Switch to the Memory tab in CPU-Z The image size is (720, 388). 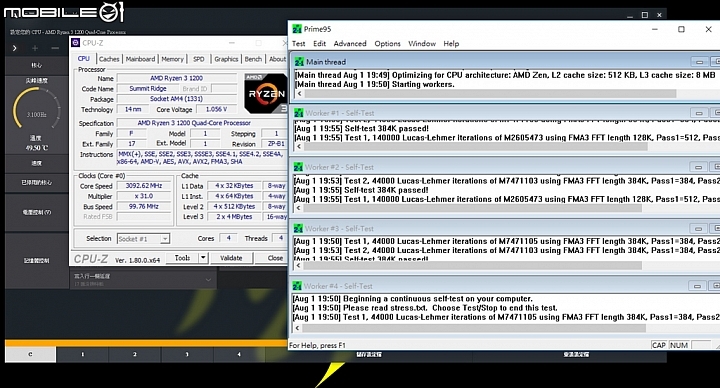click(173, 59)
